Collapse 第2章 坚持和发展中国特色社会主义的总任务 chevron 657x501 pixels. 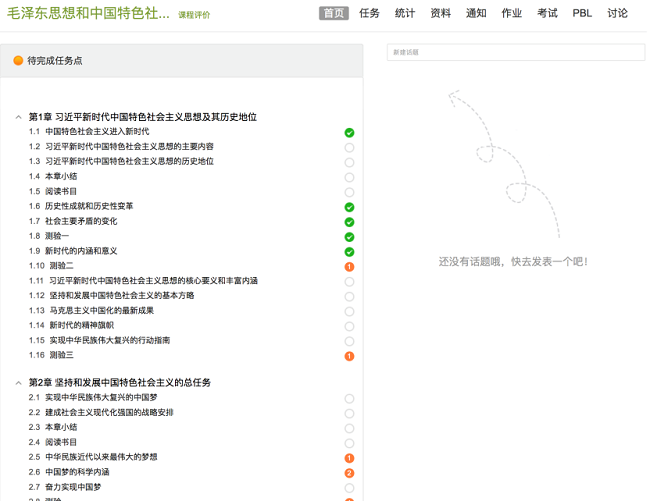18,383
